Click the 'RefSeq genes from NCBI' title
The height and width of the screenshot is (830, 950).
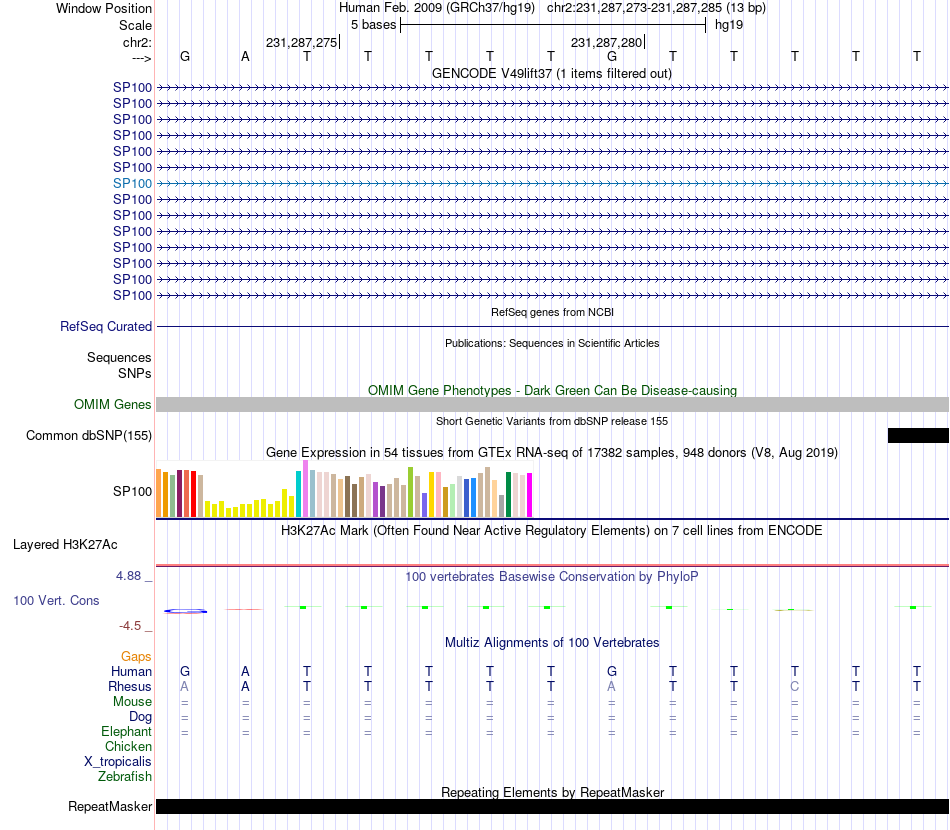pyautogui.click(x=552, y=312)
